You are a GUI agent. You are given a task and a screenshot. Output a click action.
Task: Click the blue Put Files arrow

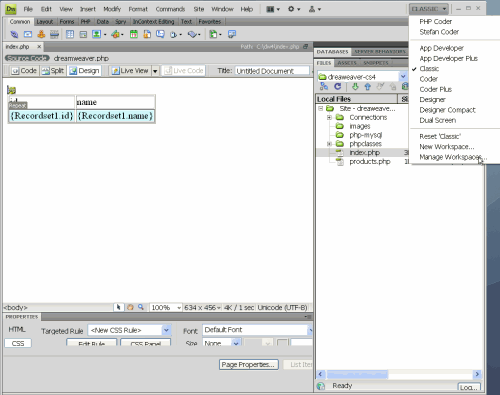tap(368, 87)
